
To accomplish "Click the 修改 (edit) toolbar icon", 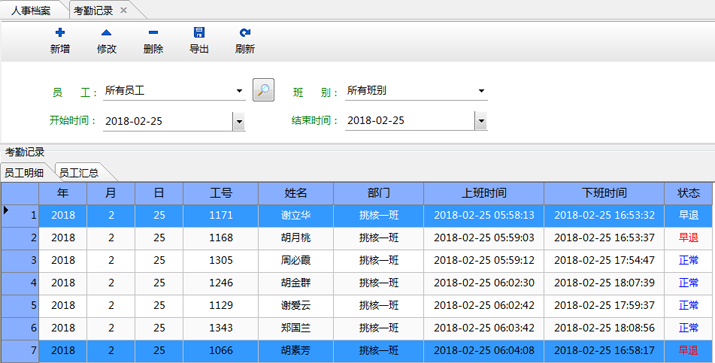I will [106, 32].
